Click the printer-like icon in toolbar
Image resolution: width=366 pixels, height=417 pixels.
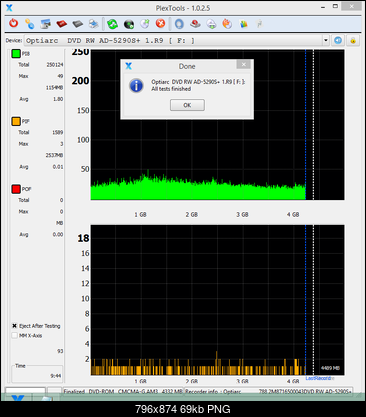[x=94, y=24]
